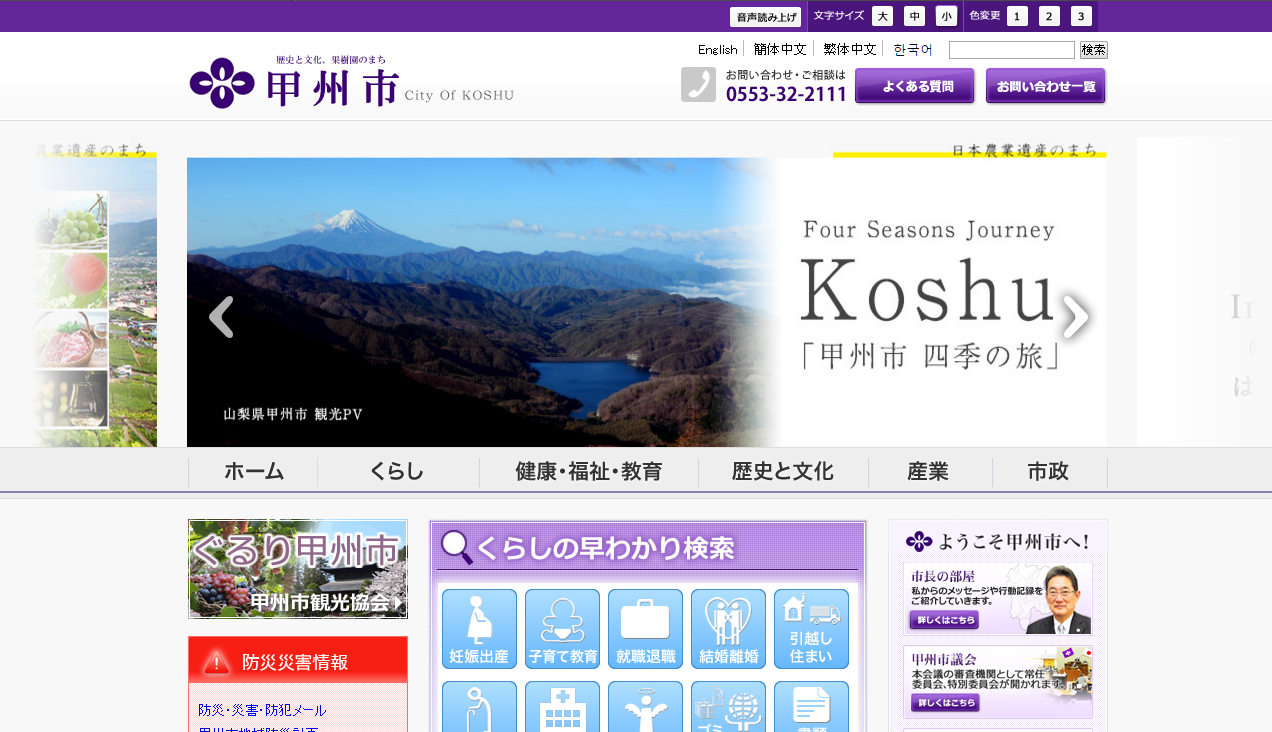The height and width of the screenshot is (732, 1272).
Task: Click the angel icon tile
Action: [x=645, y=708]
